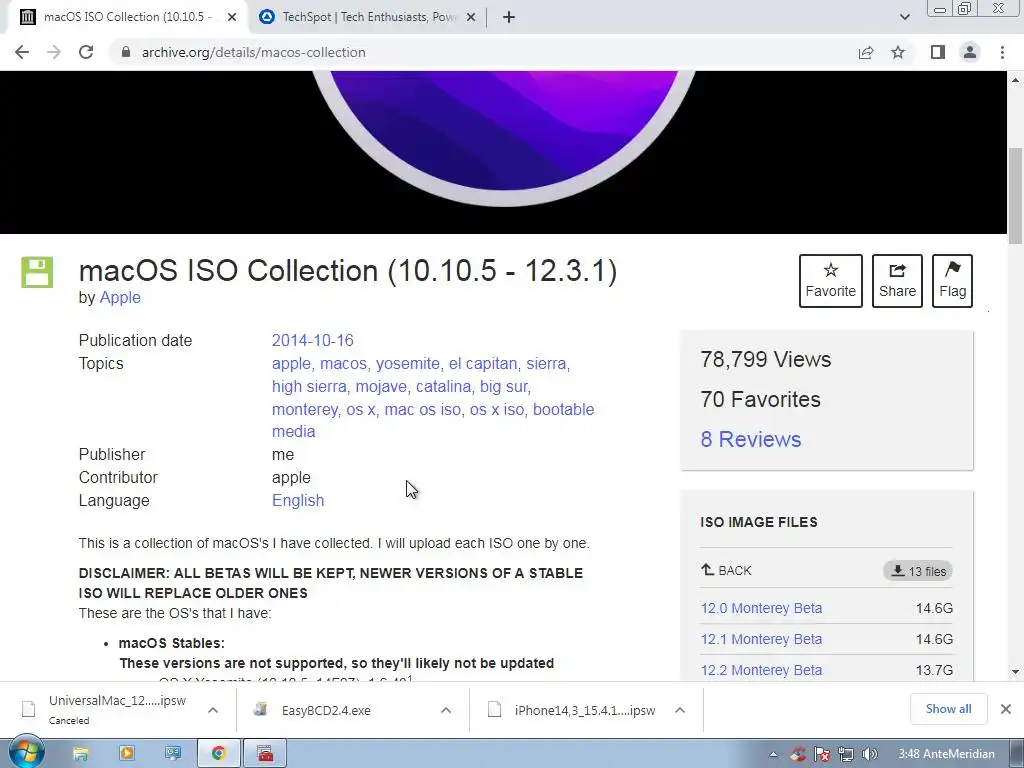Screen dimensions: 1024x768
Task: Click BACK in ISO image files
Action: (726, 570)
